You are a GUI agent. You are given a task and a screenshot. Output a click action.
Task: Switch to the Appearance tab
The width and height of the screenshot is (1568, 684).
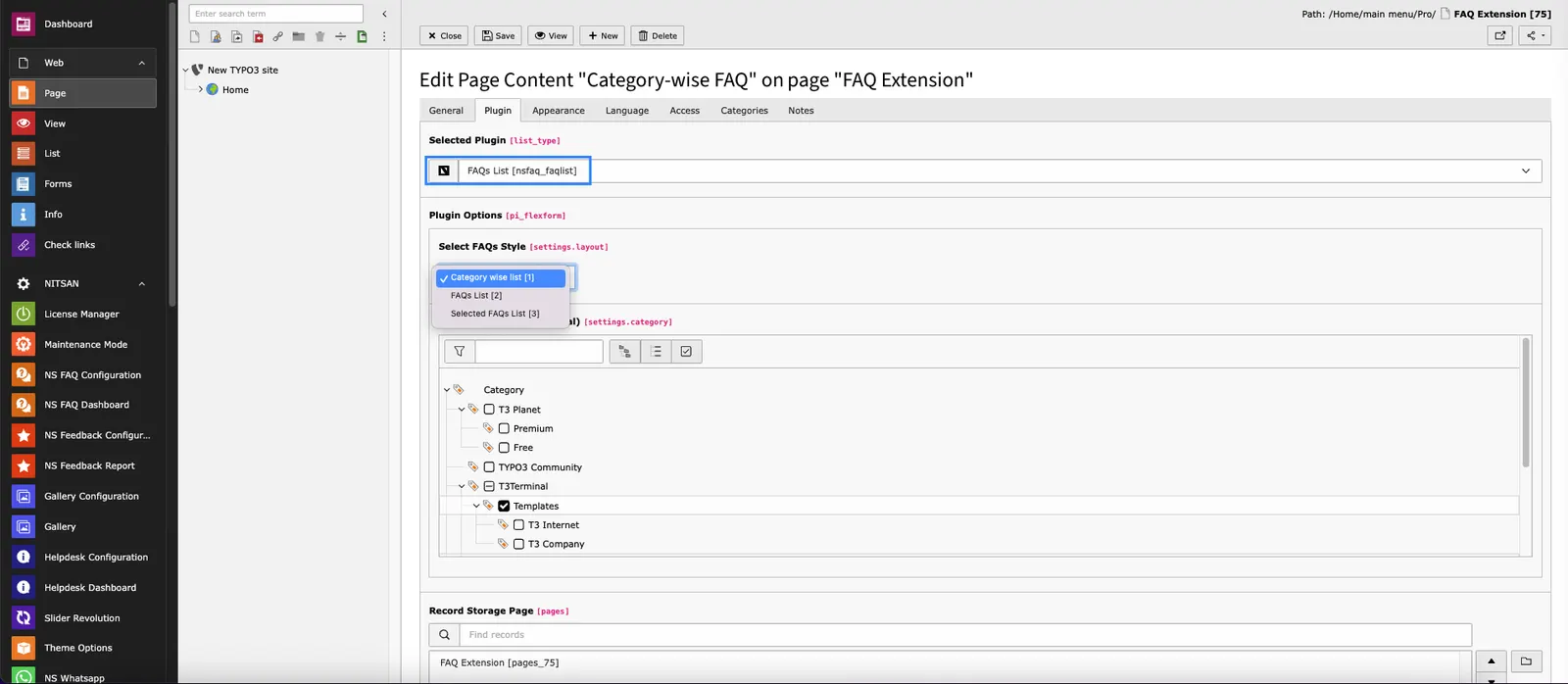(x=559, y=111)
